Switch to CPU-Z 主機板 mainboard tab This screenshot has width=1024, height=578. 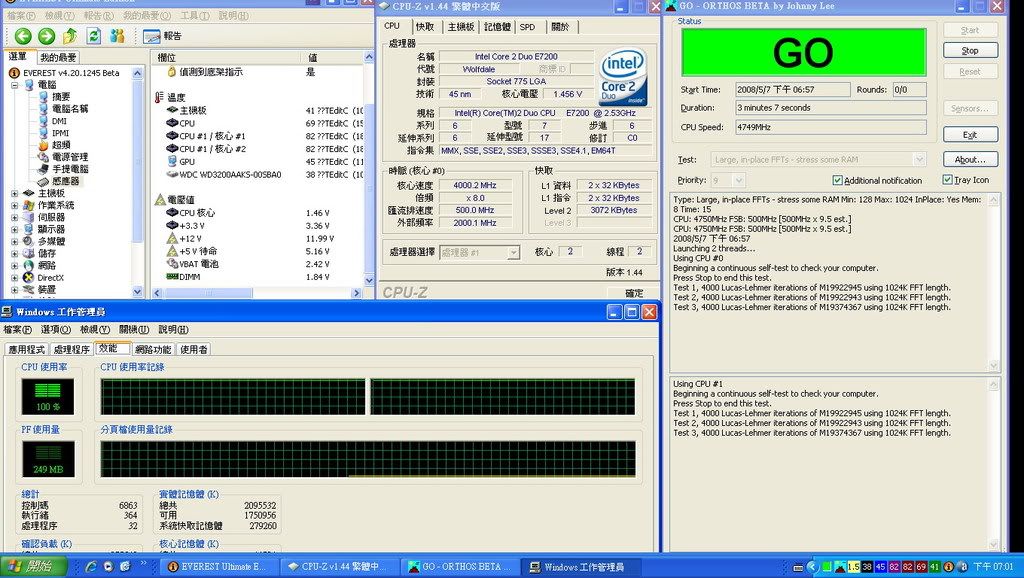[x=460, y=27]
